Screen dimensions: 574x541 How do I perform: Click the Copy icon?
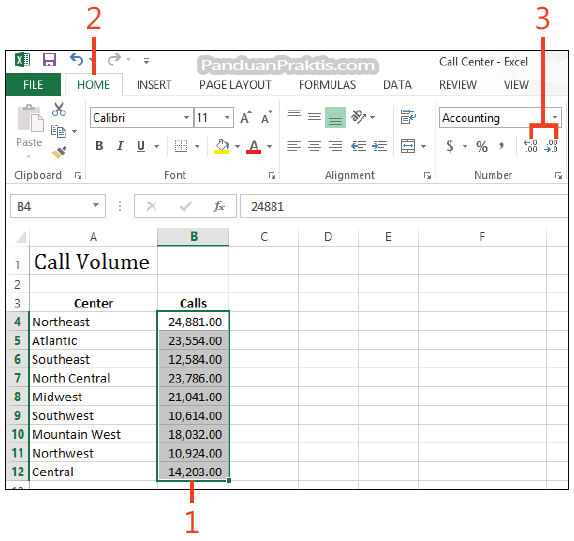point(59,131)
